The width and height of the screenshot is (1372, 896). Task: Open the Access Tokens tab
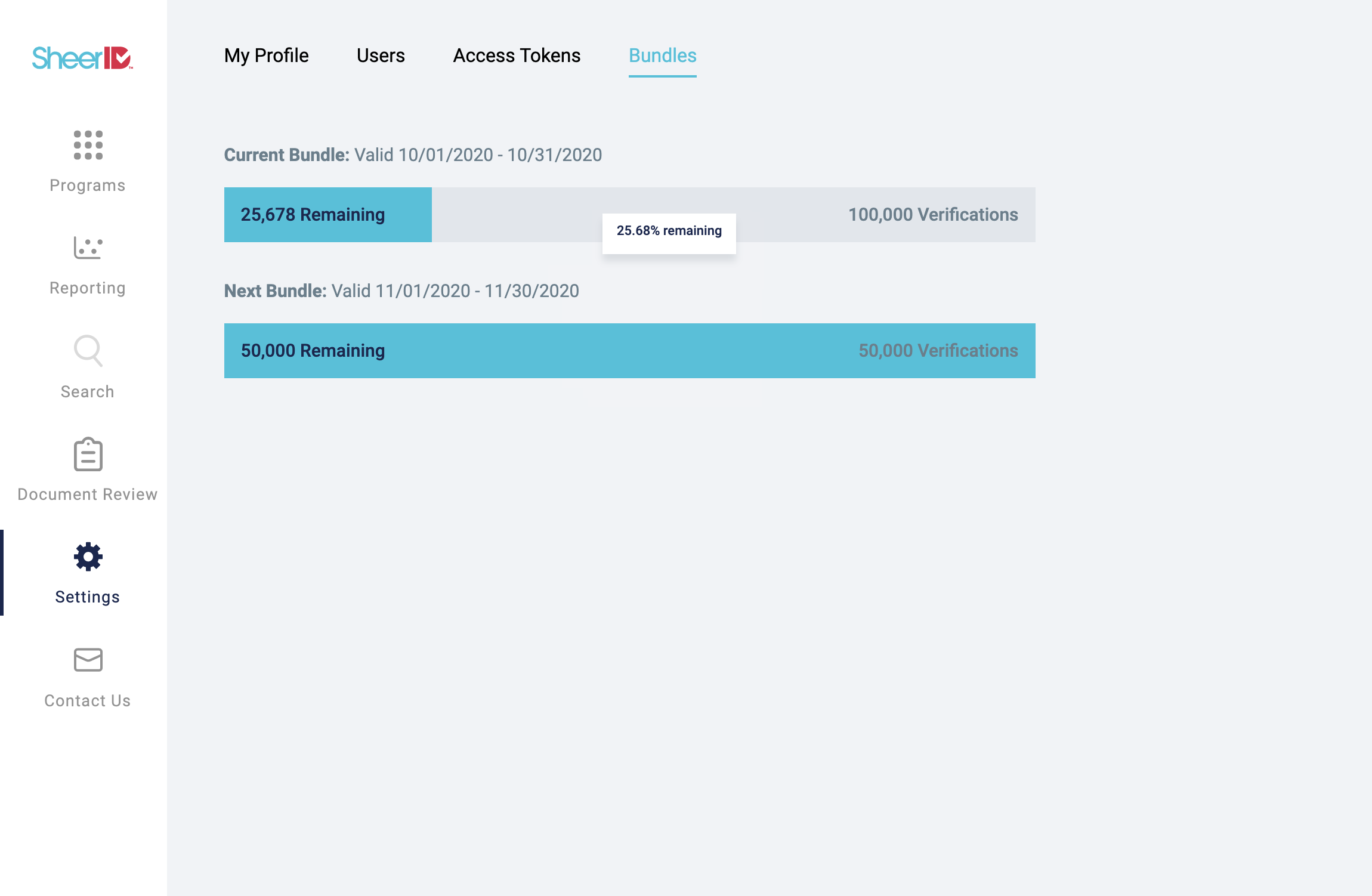point(517,55)
